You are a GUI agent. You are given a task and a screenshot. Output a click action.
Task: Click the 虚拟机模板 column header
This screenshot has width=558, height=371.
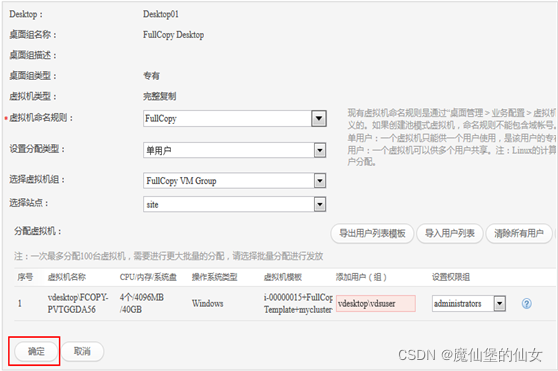283,277
